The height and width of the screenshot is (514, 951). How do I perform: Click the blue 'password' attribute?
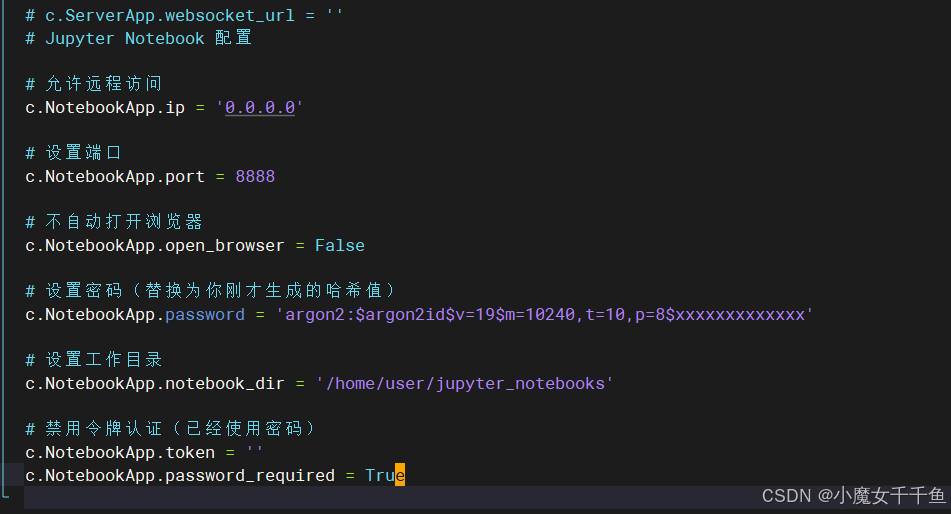(x=205, y=315)
